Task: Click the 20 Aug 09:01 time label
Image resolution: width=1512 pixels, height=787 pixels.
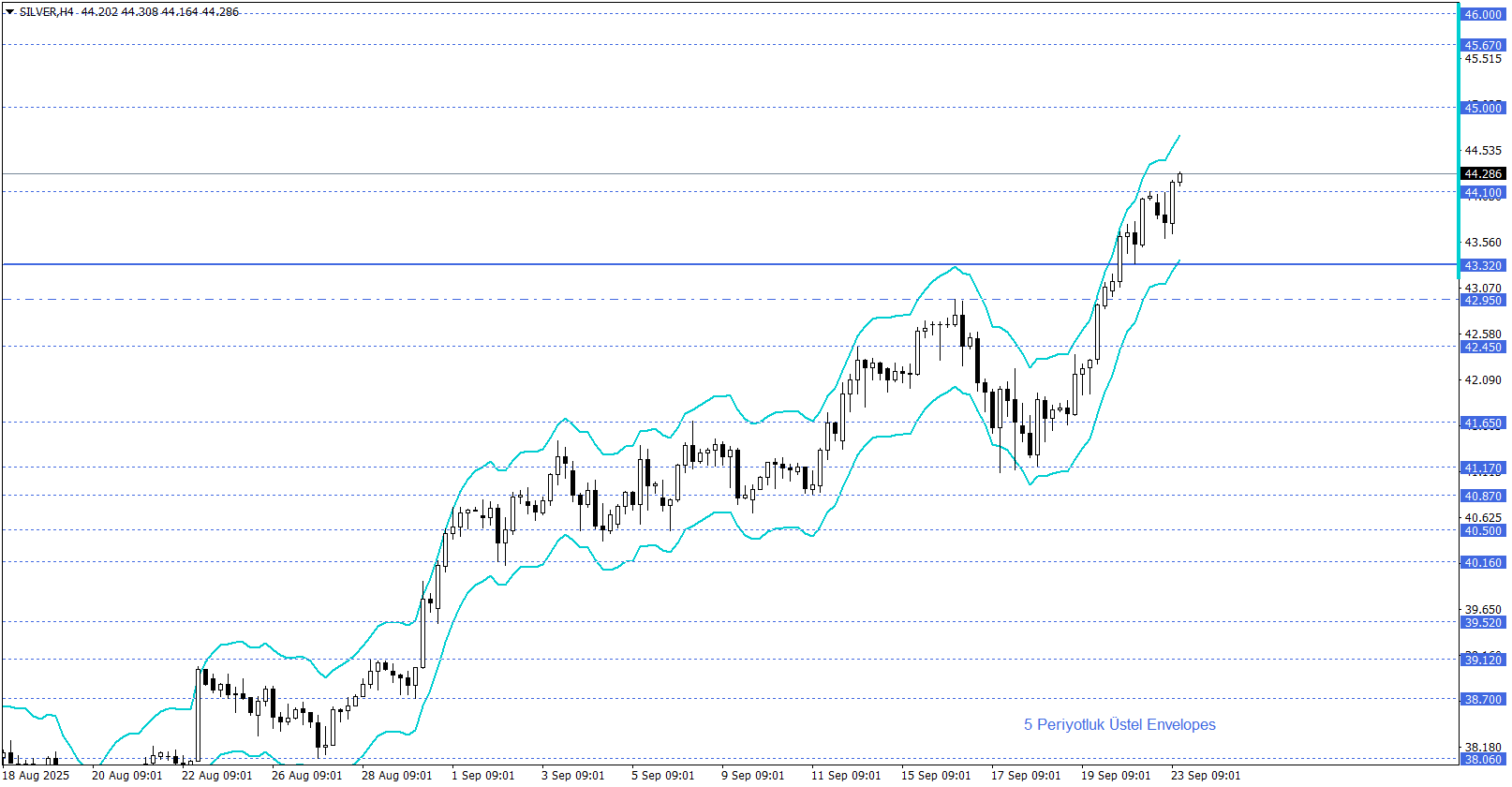Action: tap(126, 775)
